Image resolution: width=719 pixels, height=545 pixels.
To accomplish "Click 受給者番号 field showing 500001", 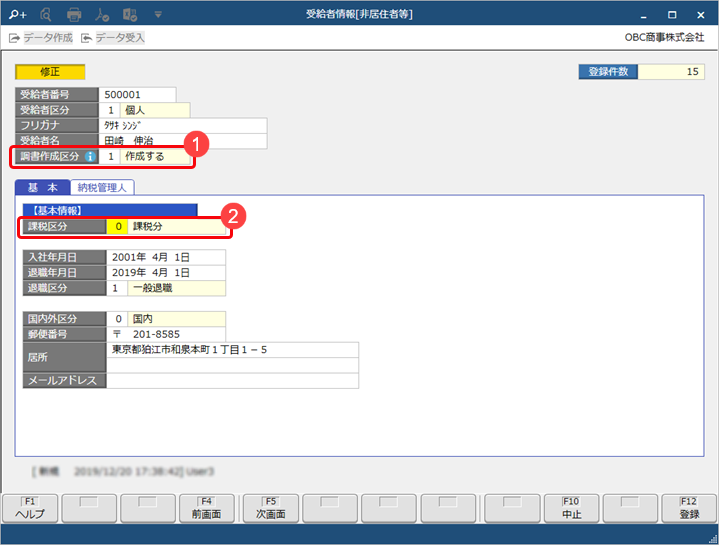I will (x=137, y=94).
